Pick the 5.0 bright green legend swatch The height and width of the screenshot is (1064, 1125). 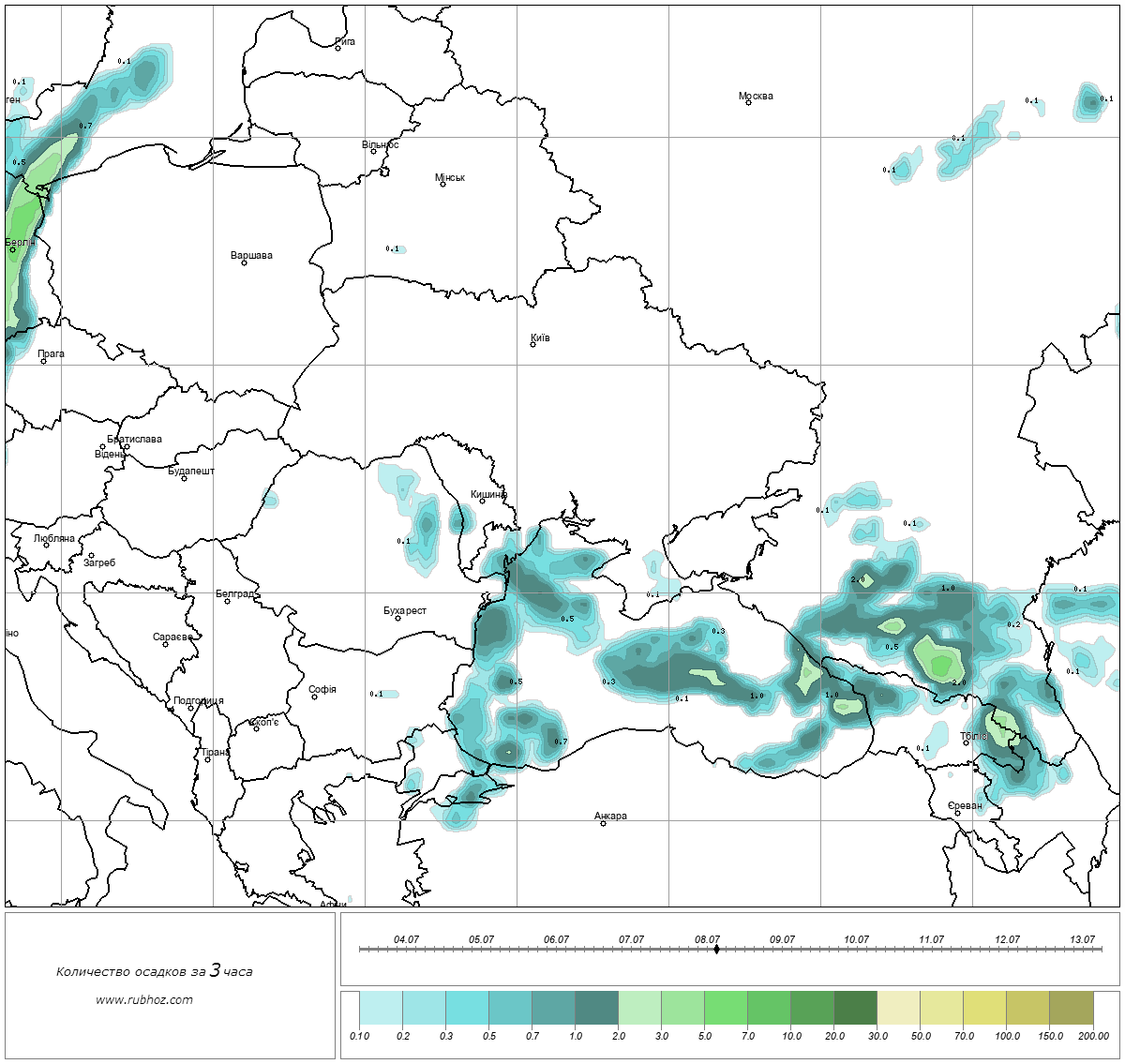(x=726, y=1010)
